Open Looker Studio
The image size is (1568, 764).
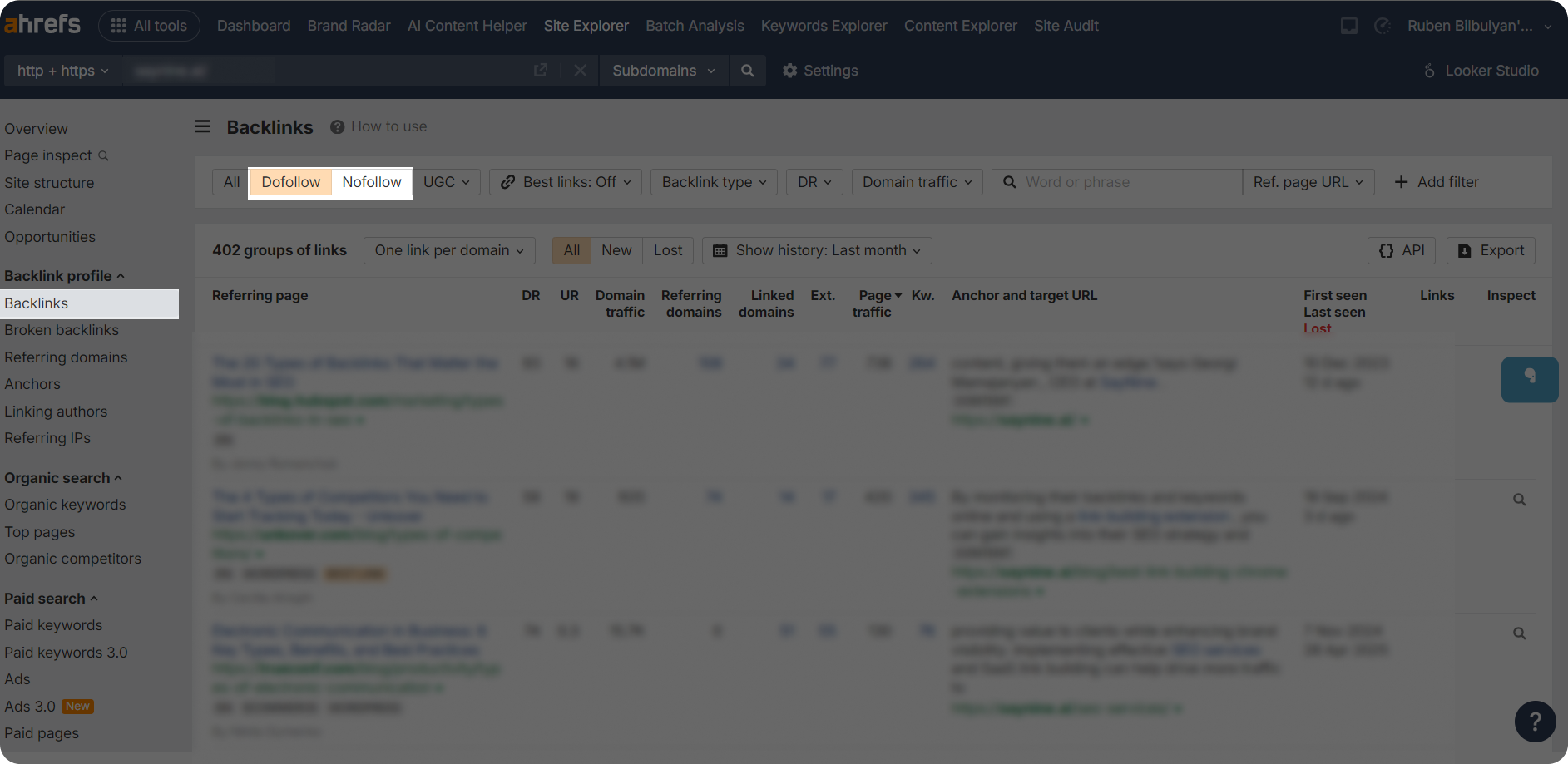(x=1481, y=71)
